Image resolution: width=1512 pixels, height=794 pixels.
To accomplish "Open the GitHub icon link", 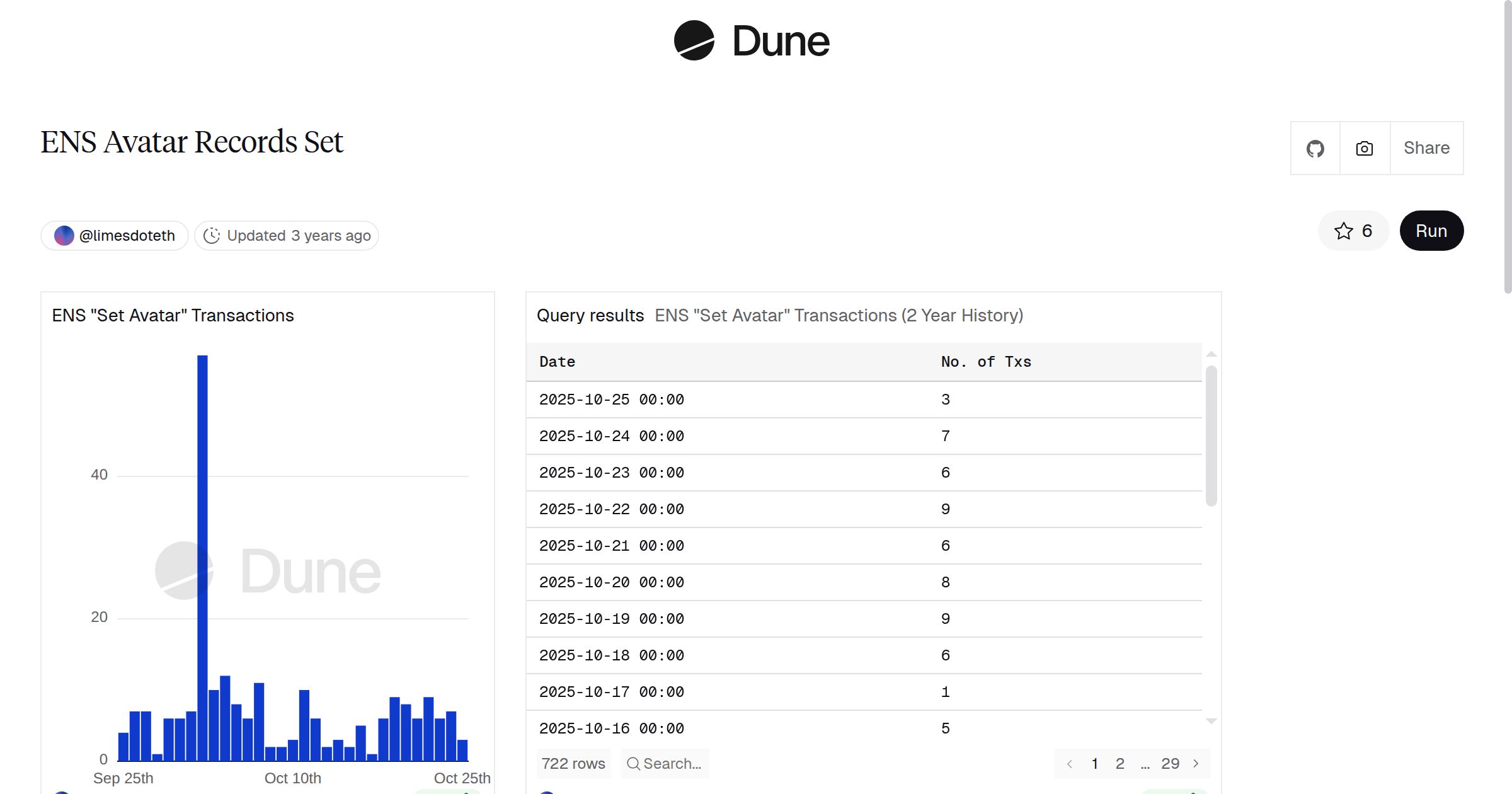I will (1315, 149).
